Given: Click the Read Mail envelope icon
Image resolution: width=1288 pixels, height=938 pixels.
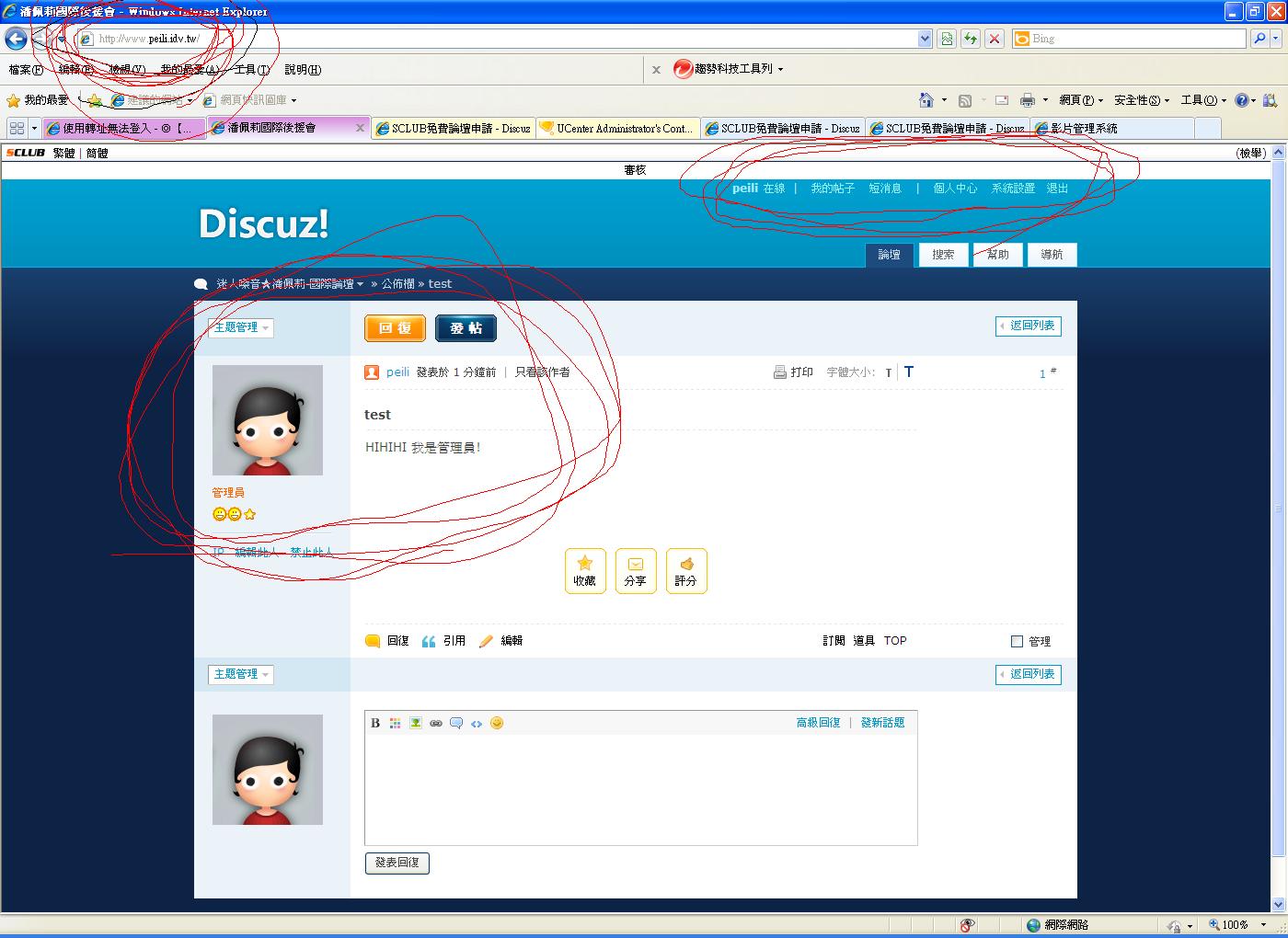Looking at the screenshot, I should click(1002, 100).
